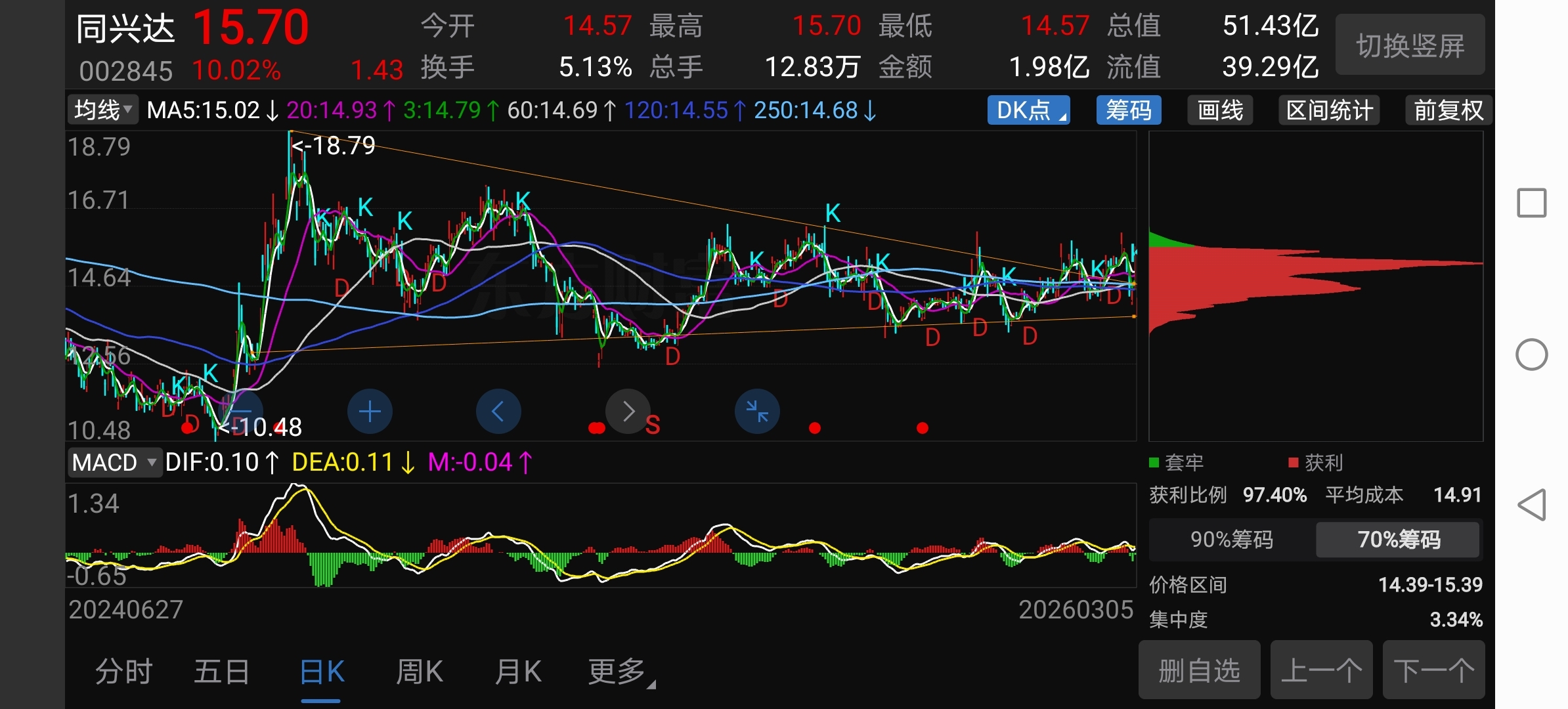Click the red S marker on chart
Viewport: 1568px width, 709px height.
coord(652,426)
